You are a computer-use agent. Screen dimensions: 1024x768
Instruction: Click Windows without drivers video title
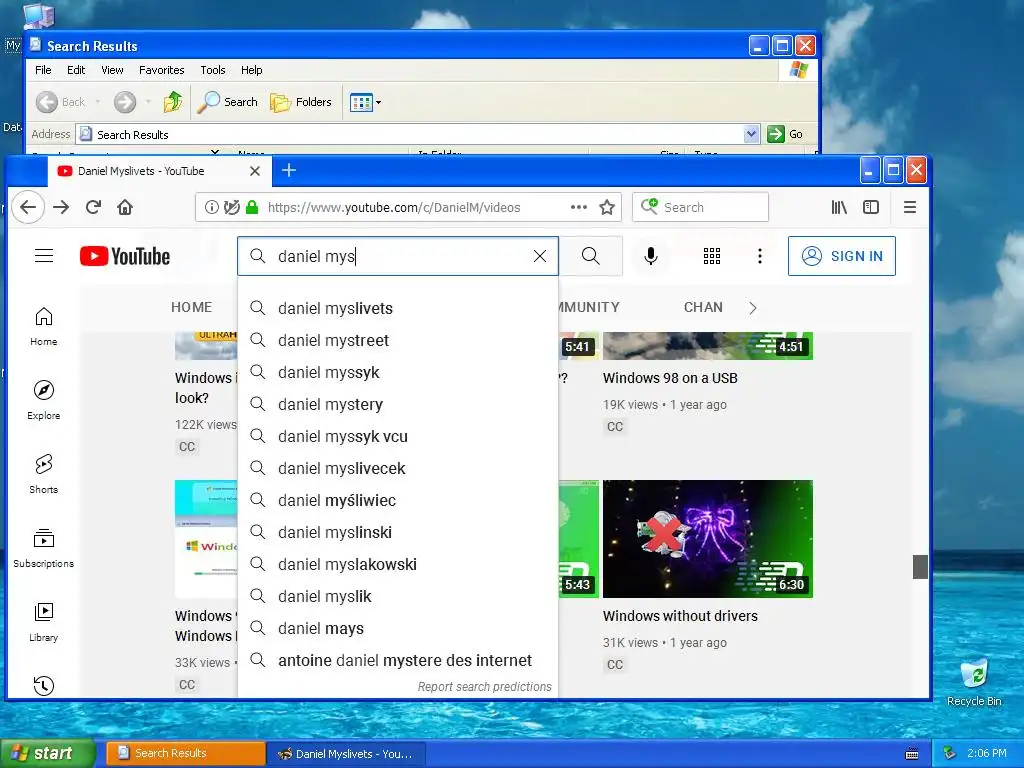coord(680,616)
